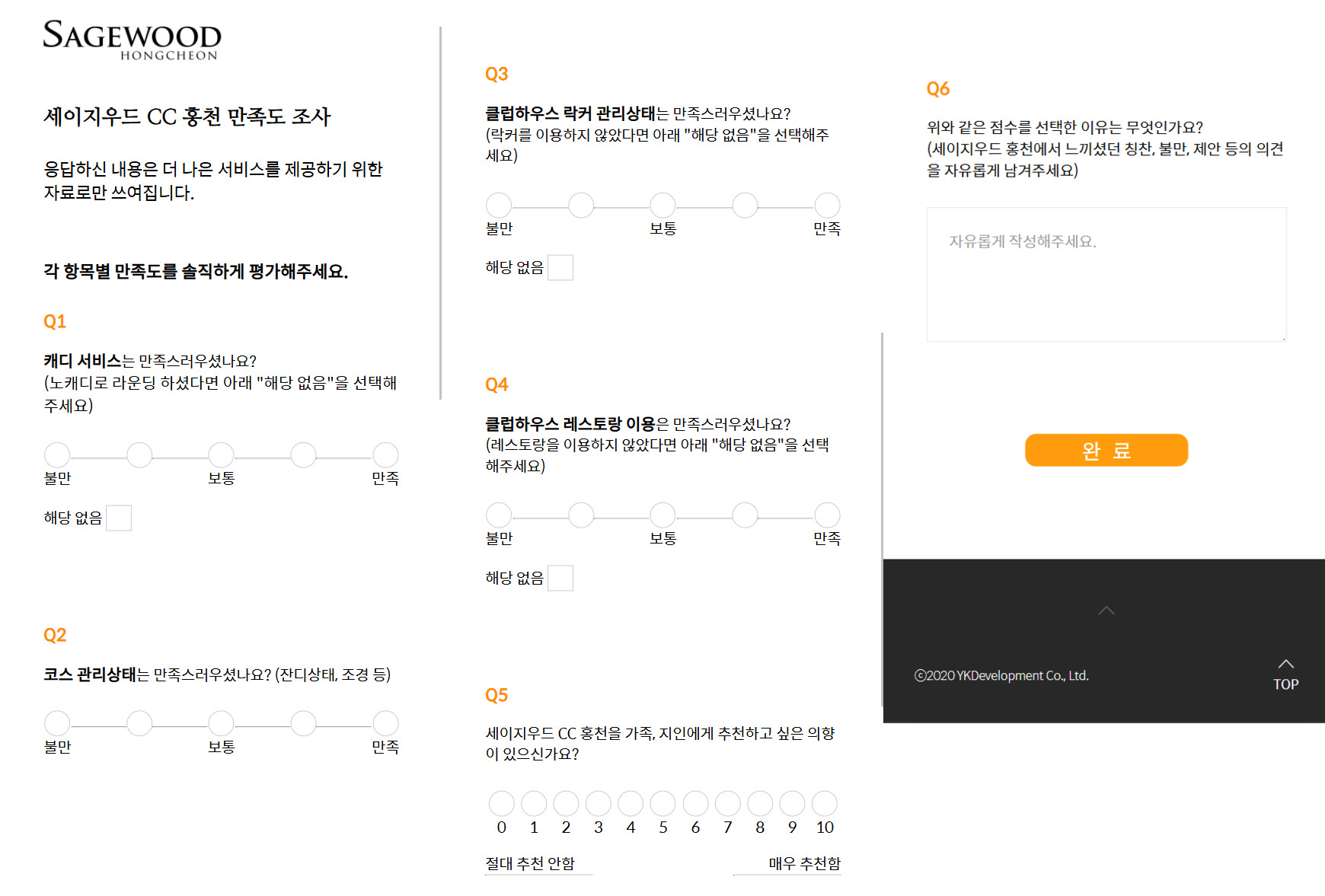This screenshot has width=1325, height=896.
Task: Click the up arrow in the dark footer
Action: point(1106,611)
